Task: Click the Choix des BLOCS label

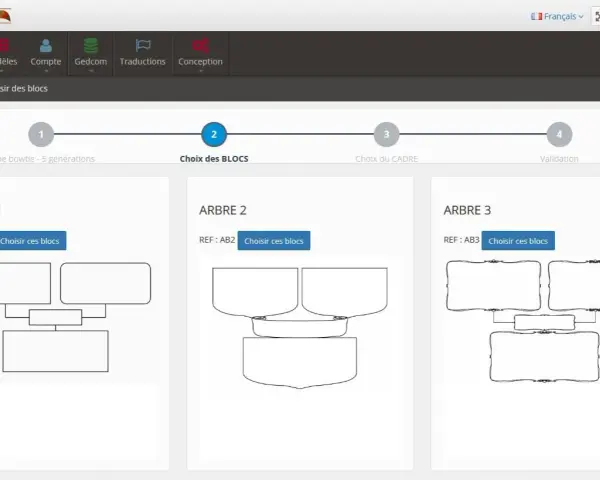Action: click(x=214, y=159)
